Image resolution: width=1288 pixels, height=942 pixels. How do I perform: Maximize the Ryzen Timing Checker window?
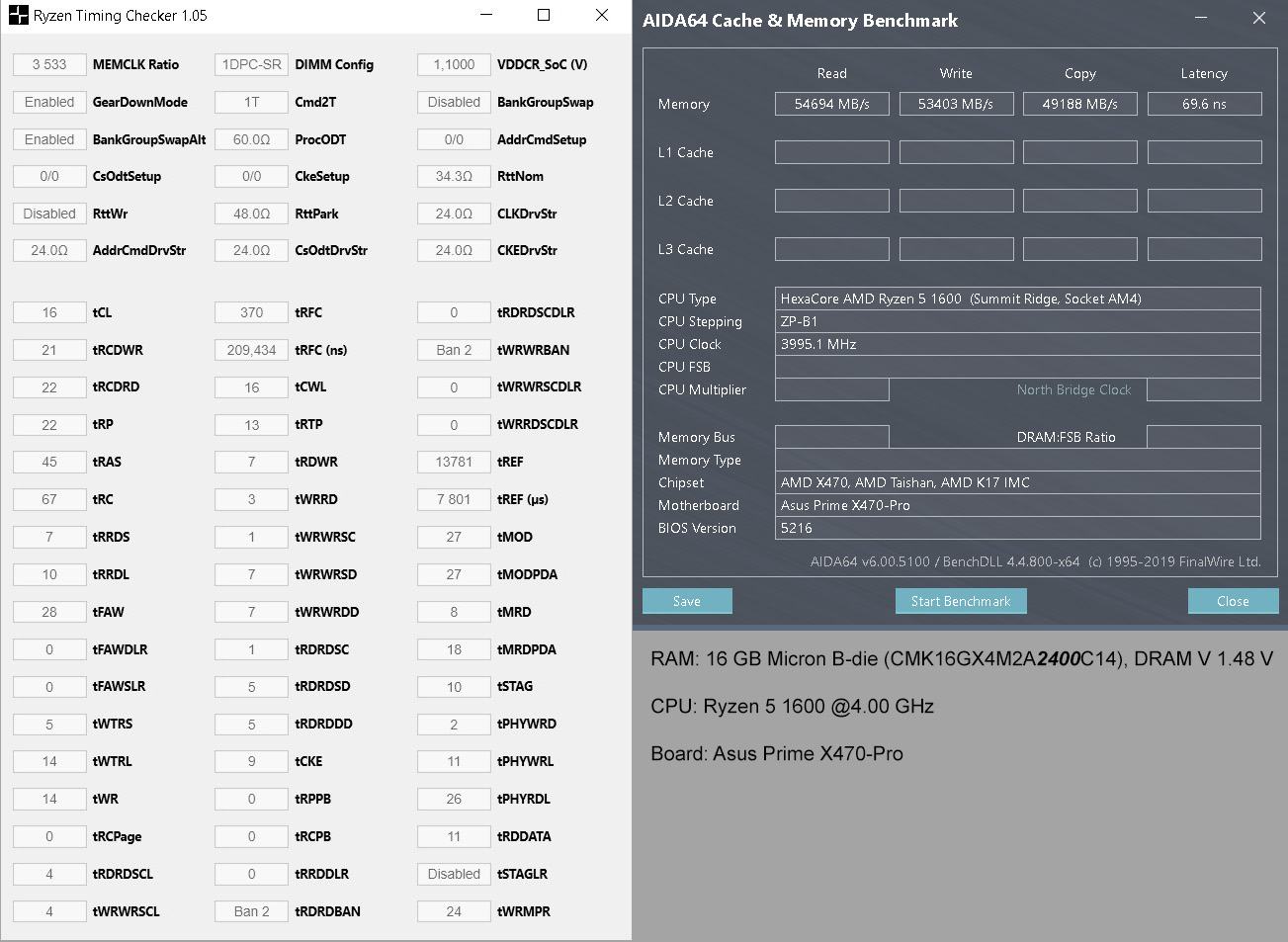pos(544,15)
